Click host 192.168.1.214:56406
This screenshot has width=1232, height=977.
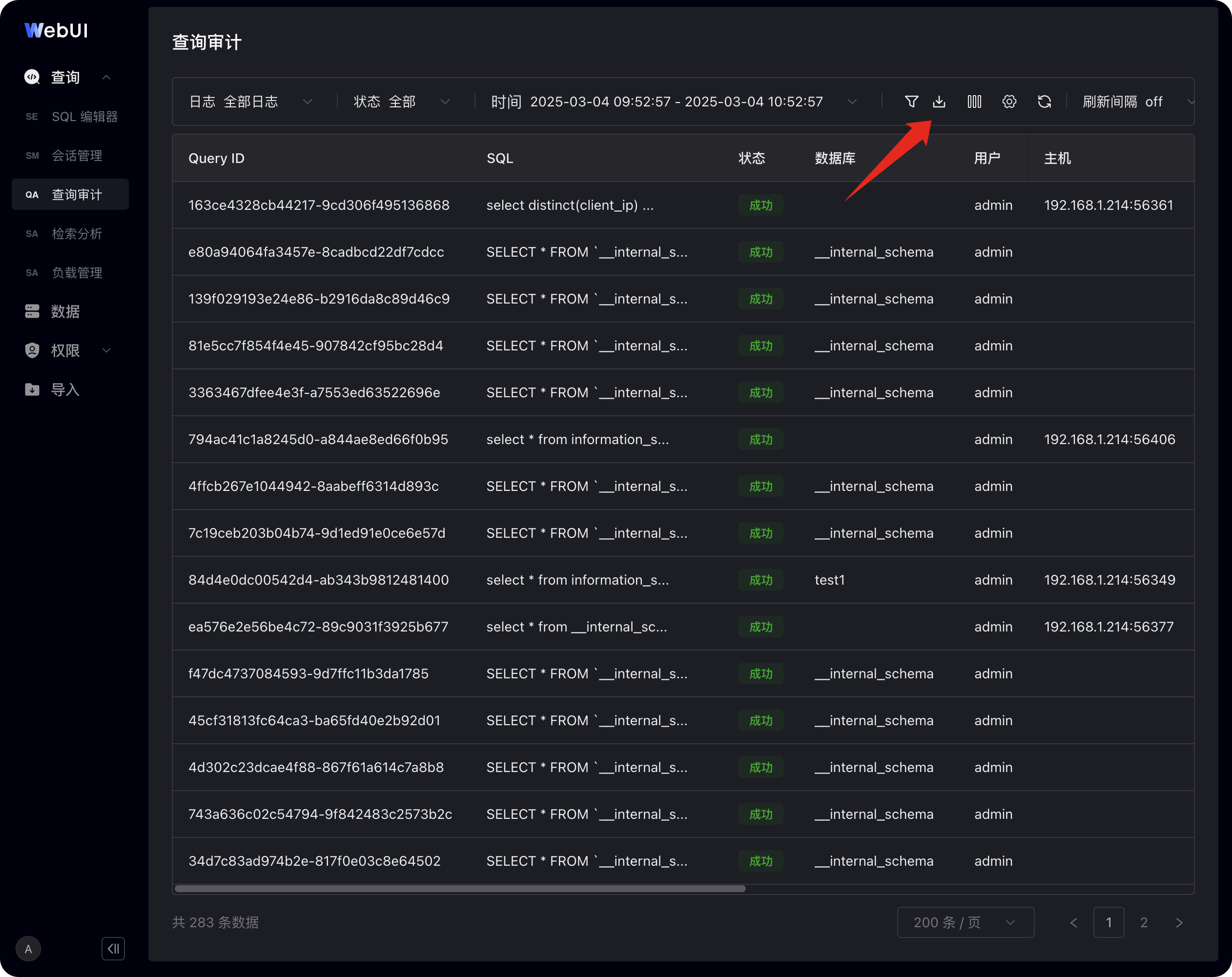pyautogui.click(x=1109, y=439)
